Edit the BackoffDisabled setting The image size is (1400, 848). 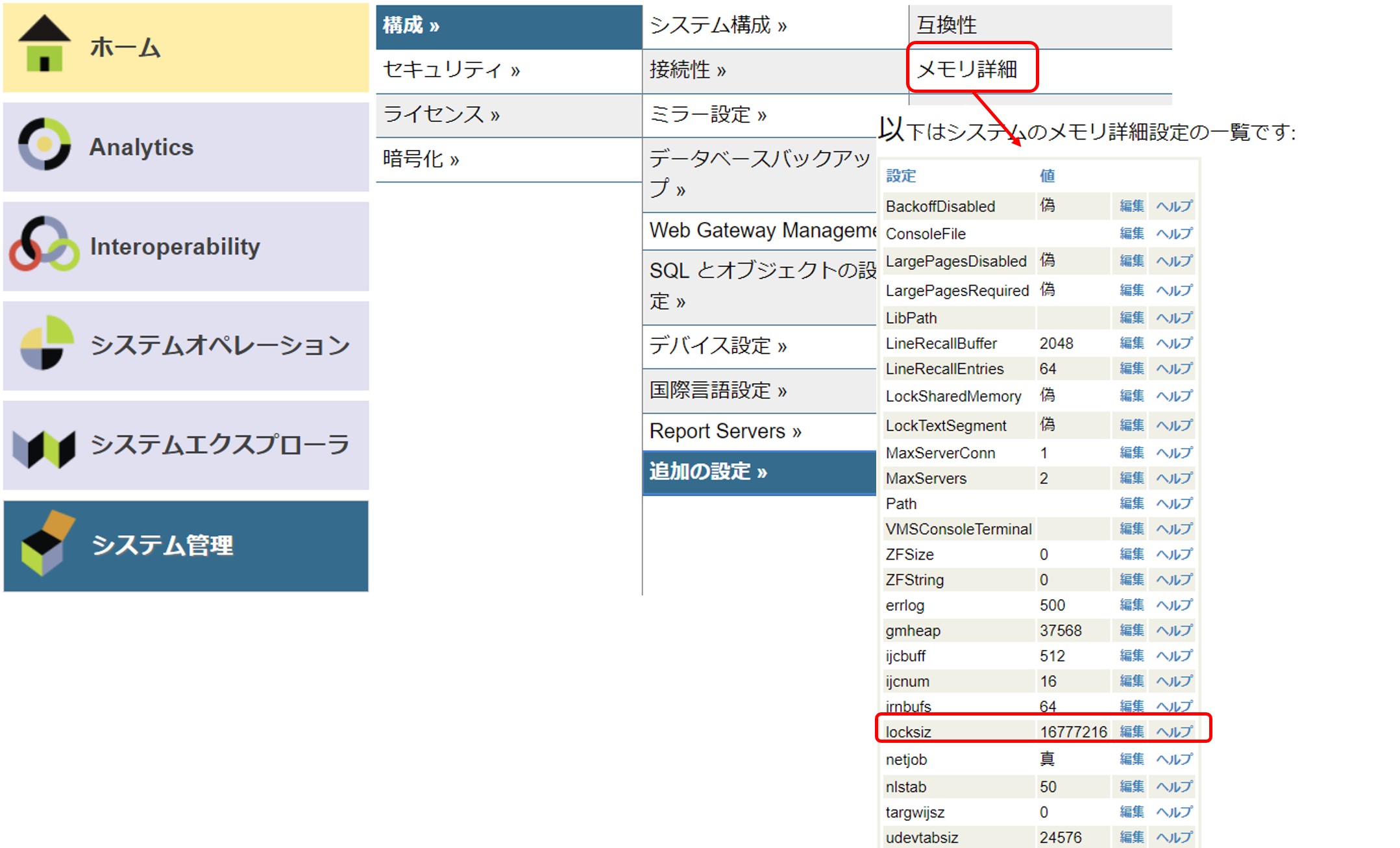tap(1131, 206)
